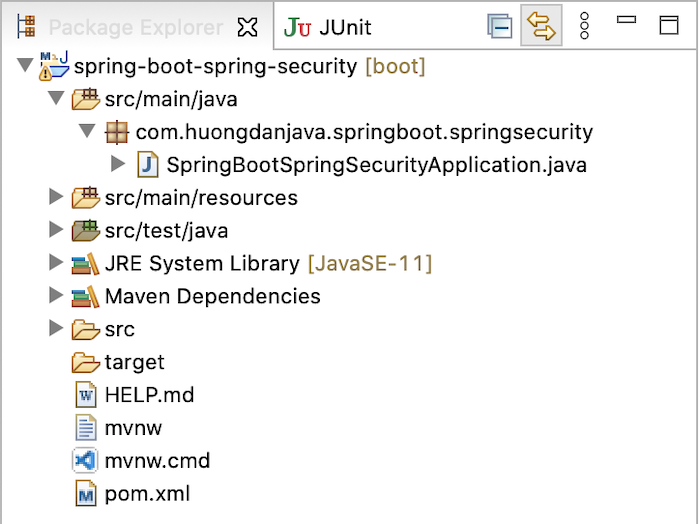Select the Maven Dependencies library
Image resolution: width=700 pixels, height=524 pixels.
tap(196, 296)
